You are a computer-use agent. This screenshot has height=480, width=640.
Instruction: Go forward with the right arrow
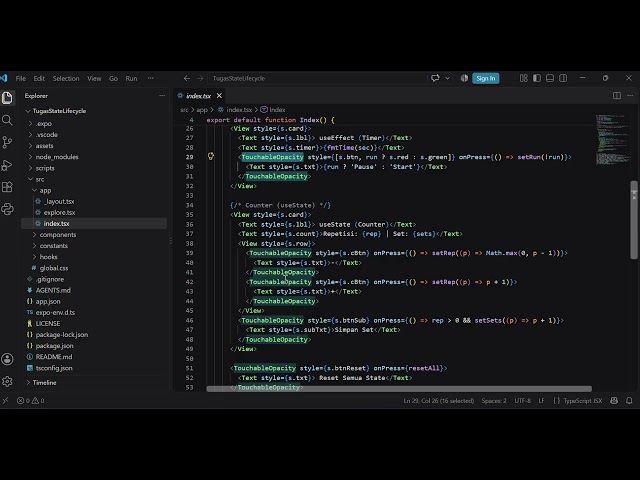coord(200,78)
